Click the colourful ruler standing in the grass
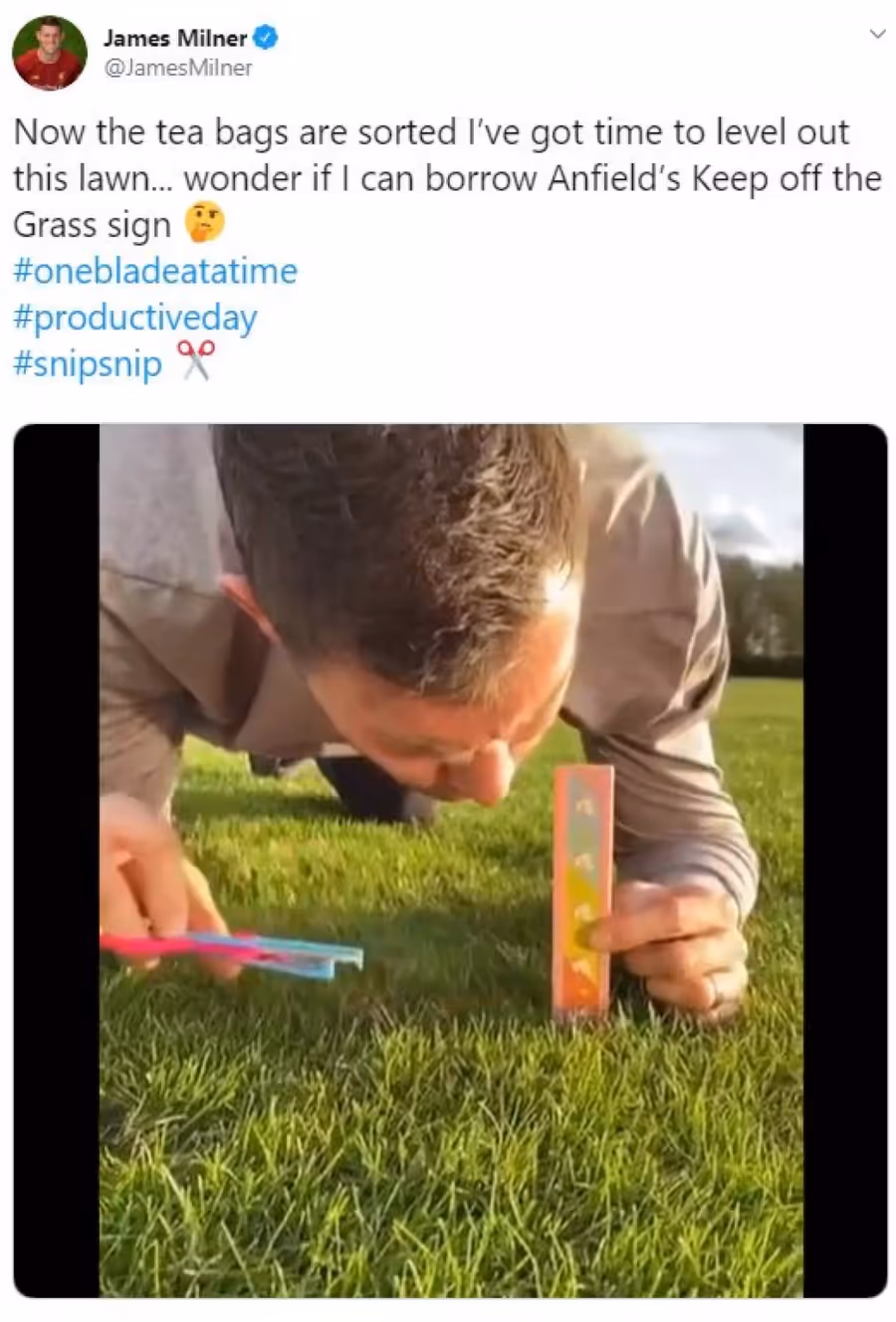896x1322 pixels. pos(584,891)
